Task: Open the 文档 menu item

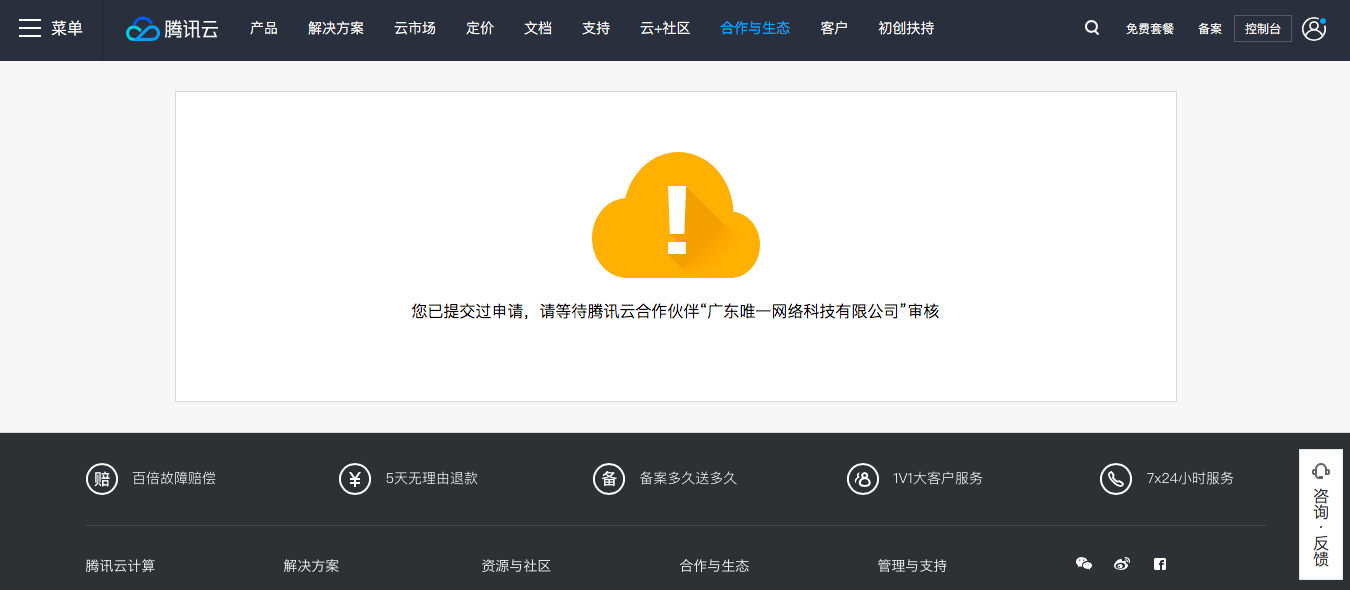Action: [538, 28]
